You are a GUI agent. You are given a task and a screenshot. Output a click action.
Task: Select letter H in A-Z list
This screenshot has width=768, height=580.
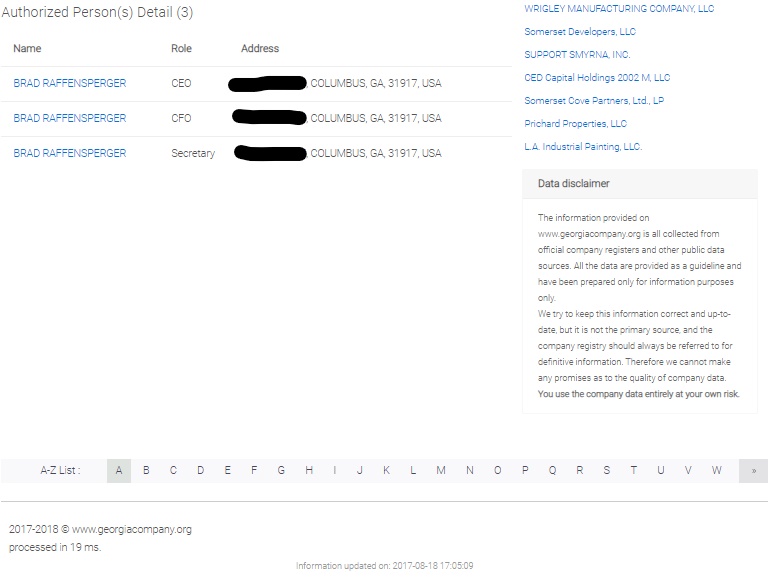[309, 471]
